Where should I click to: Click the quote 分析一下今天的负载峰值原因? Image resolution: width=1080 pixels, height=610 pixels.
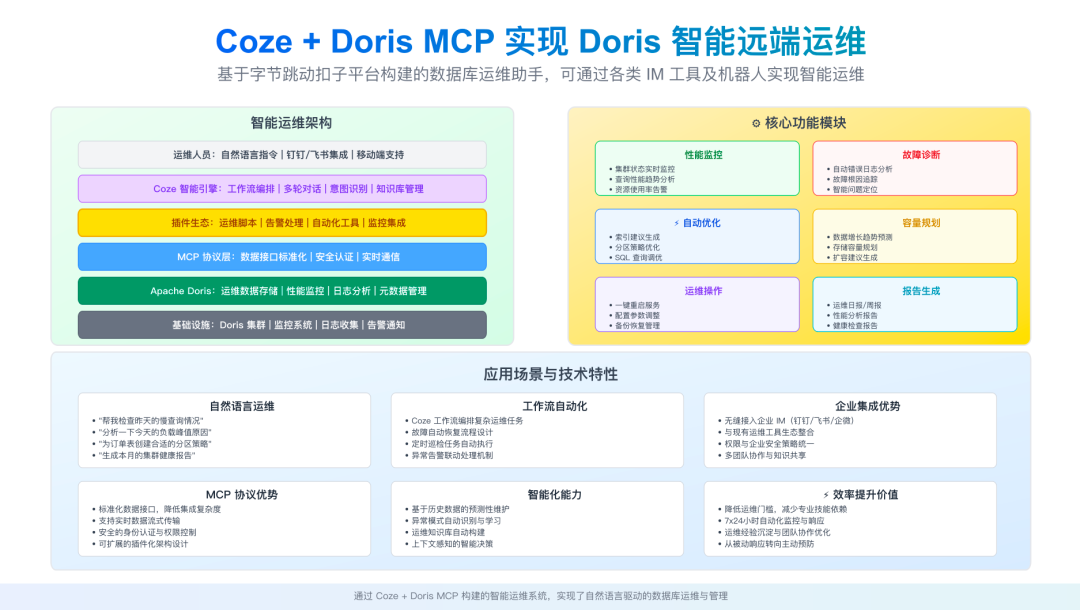155,432
